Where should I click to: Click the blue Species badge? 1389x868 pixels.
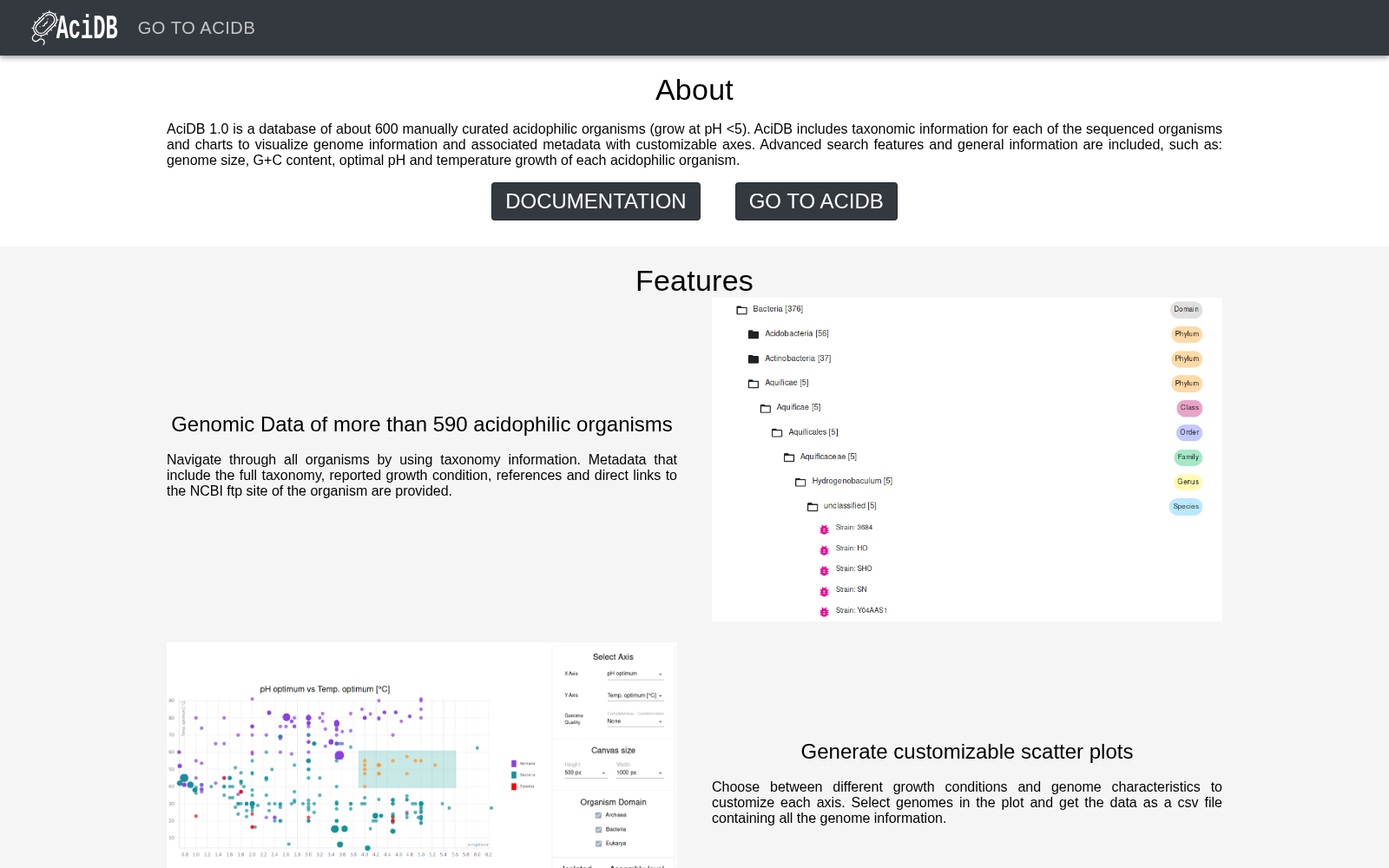coord(1186,507)
